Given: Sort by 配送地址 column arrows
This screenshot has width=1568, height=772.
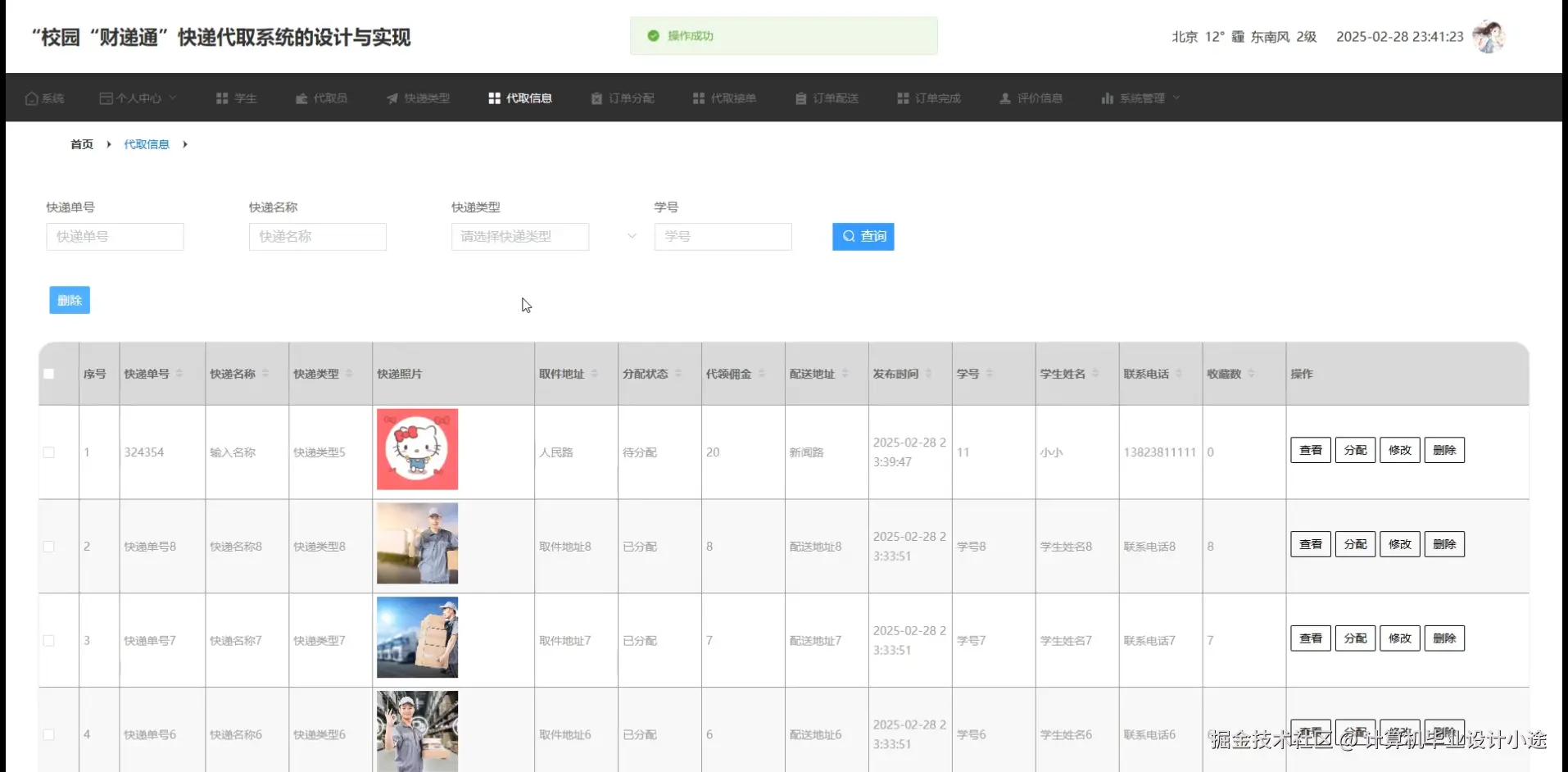Looking at the screenshot, I should pyautogui.click(x=845, y=374).
